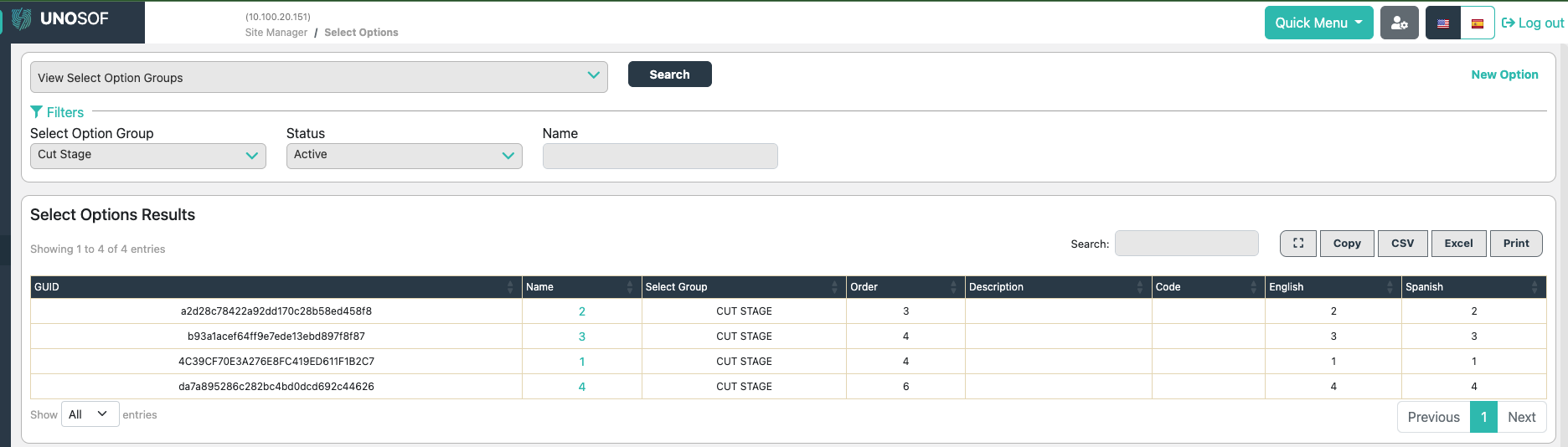Click the fullscreen expand table icon

pos(1297,244)
